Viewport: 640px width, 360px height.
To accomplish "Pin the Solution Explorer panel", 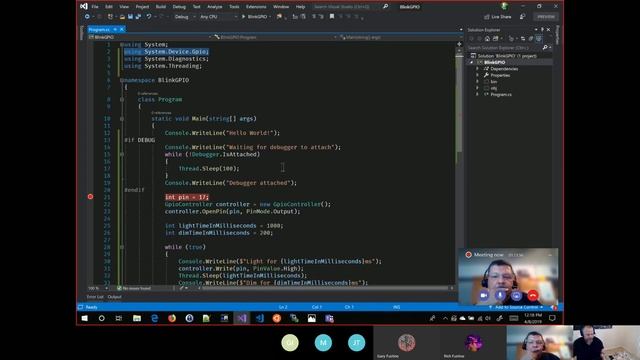I will pos(542,30).
